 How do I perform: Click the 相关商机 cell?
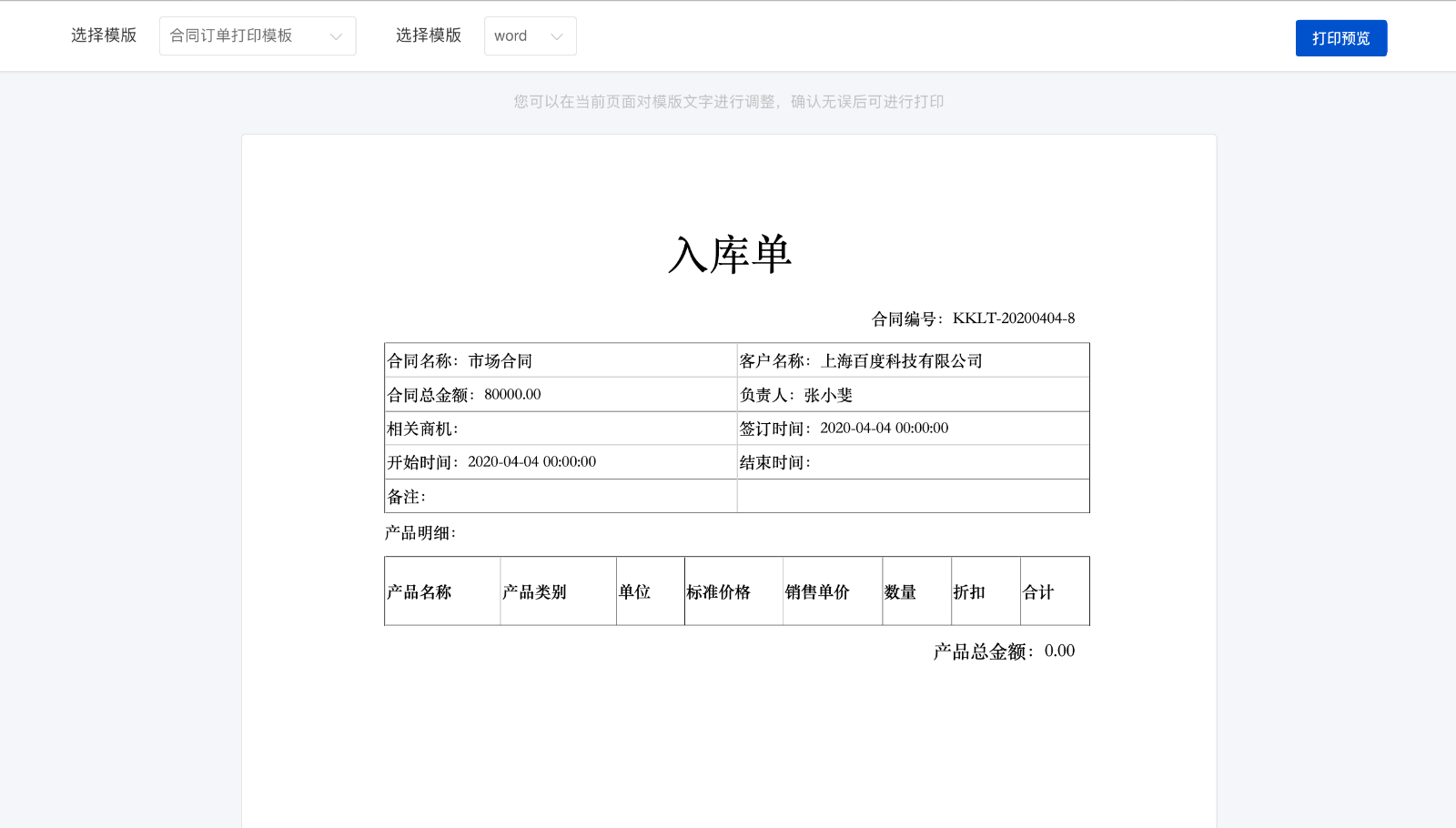[x=561, y=428]
